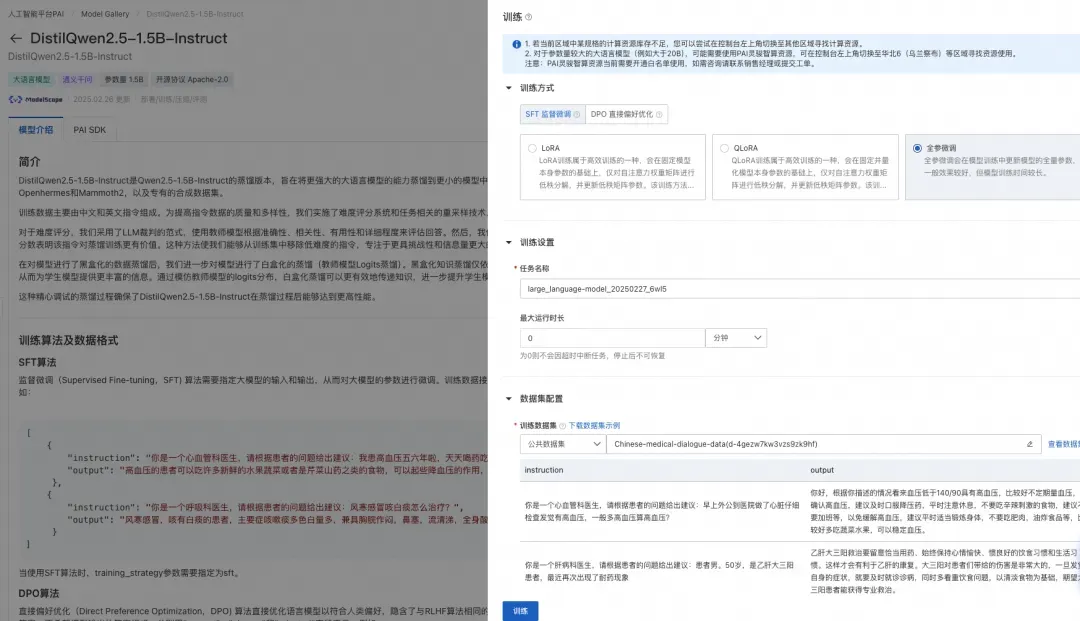Collapse the 数据集配置 section
The image size is (1080, 621).
[508, 399]
